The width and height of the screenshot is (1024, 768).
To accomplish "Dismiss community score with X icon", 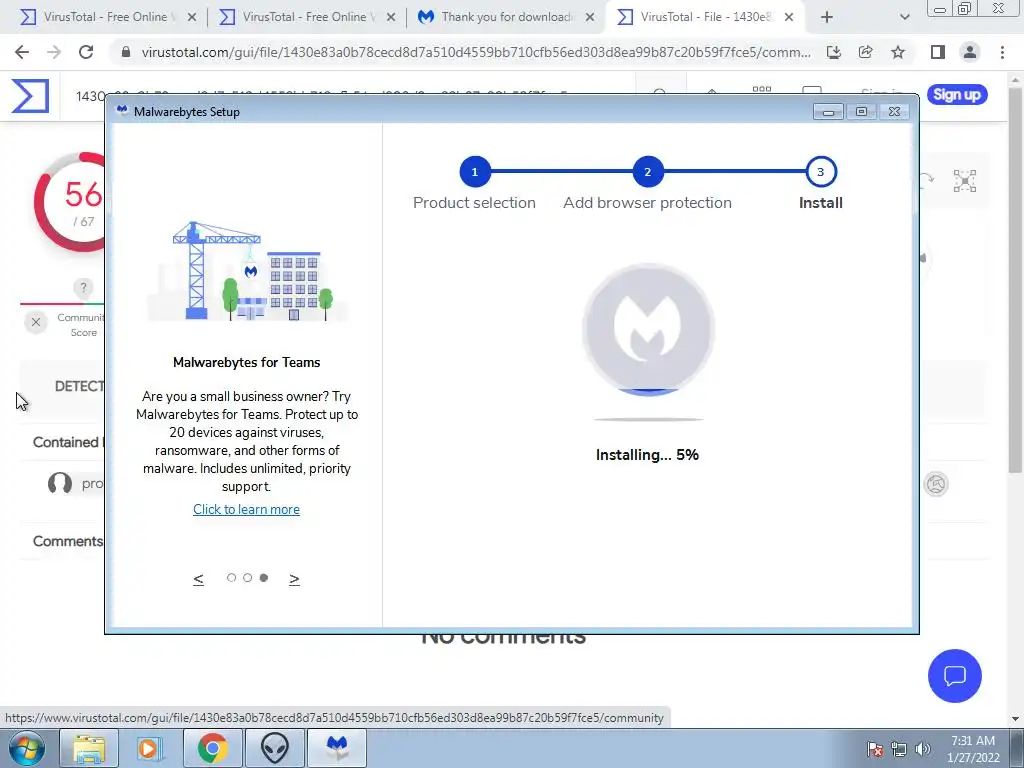I will tap(36, 322).
